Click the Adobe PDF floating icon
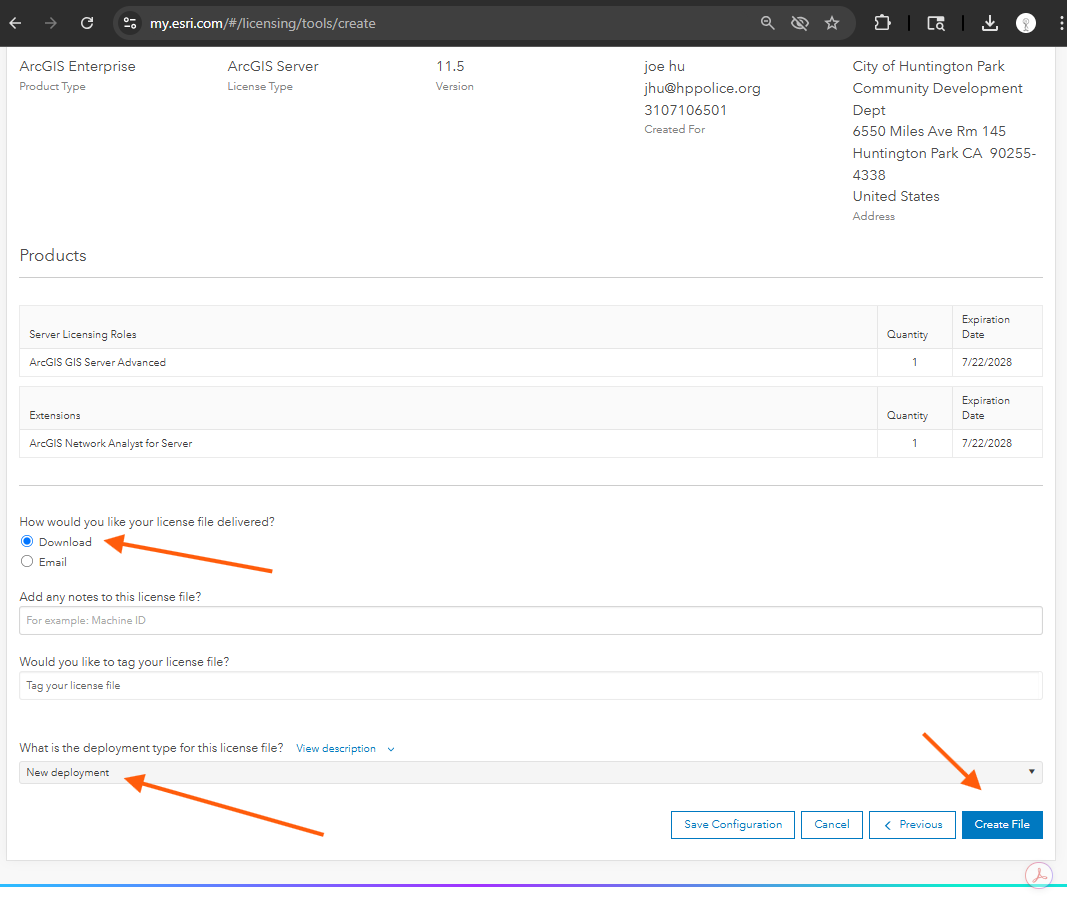The image size is (1067, 897). pos(1040,875)
